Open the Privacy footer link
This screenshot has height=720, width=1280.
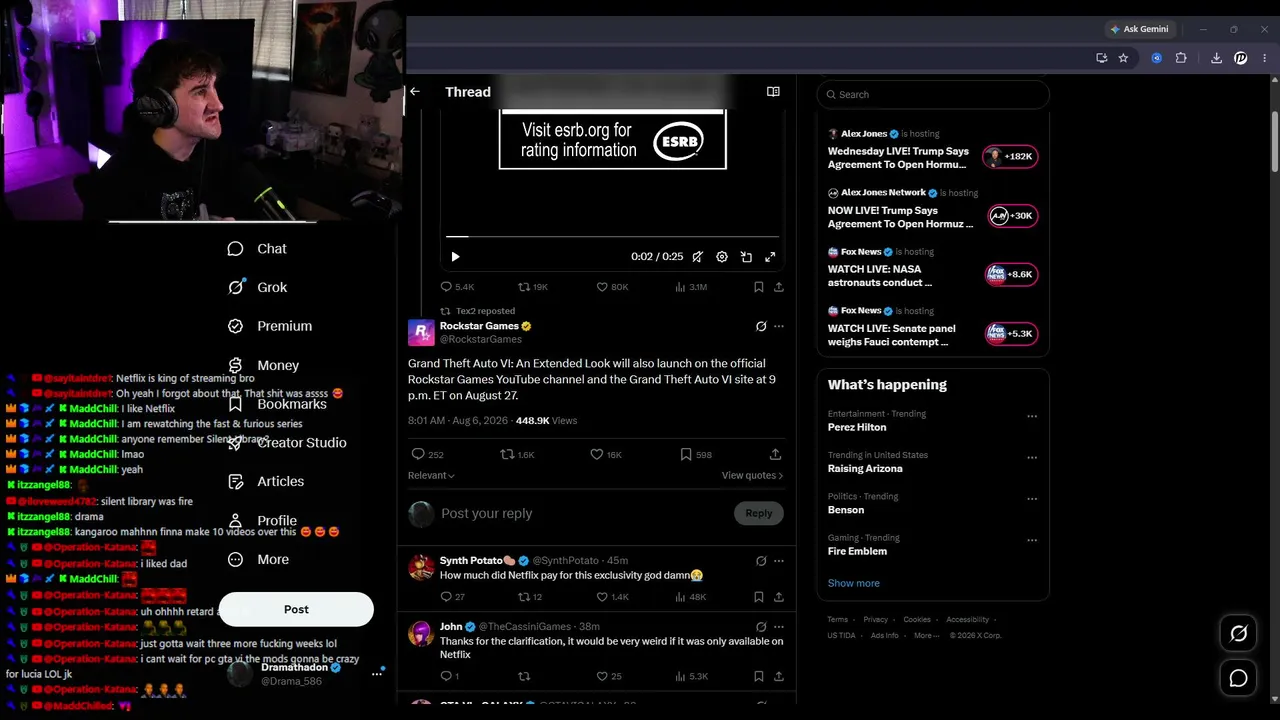point(876,620)
